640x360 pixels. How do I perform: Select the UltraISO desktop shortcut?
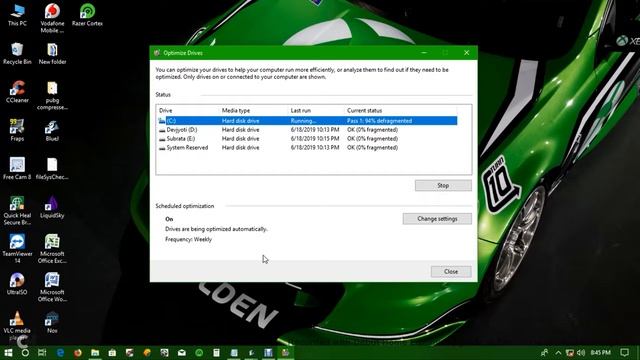(x=17, y=283)
